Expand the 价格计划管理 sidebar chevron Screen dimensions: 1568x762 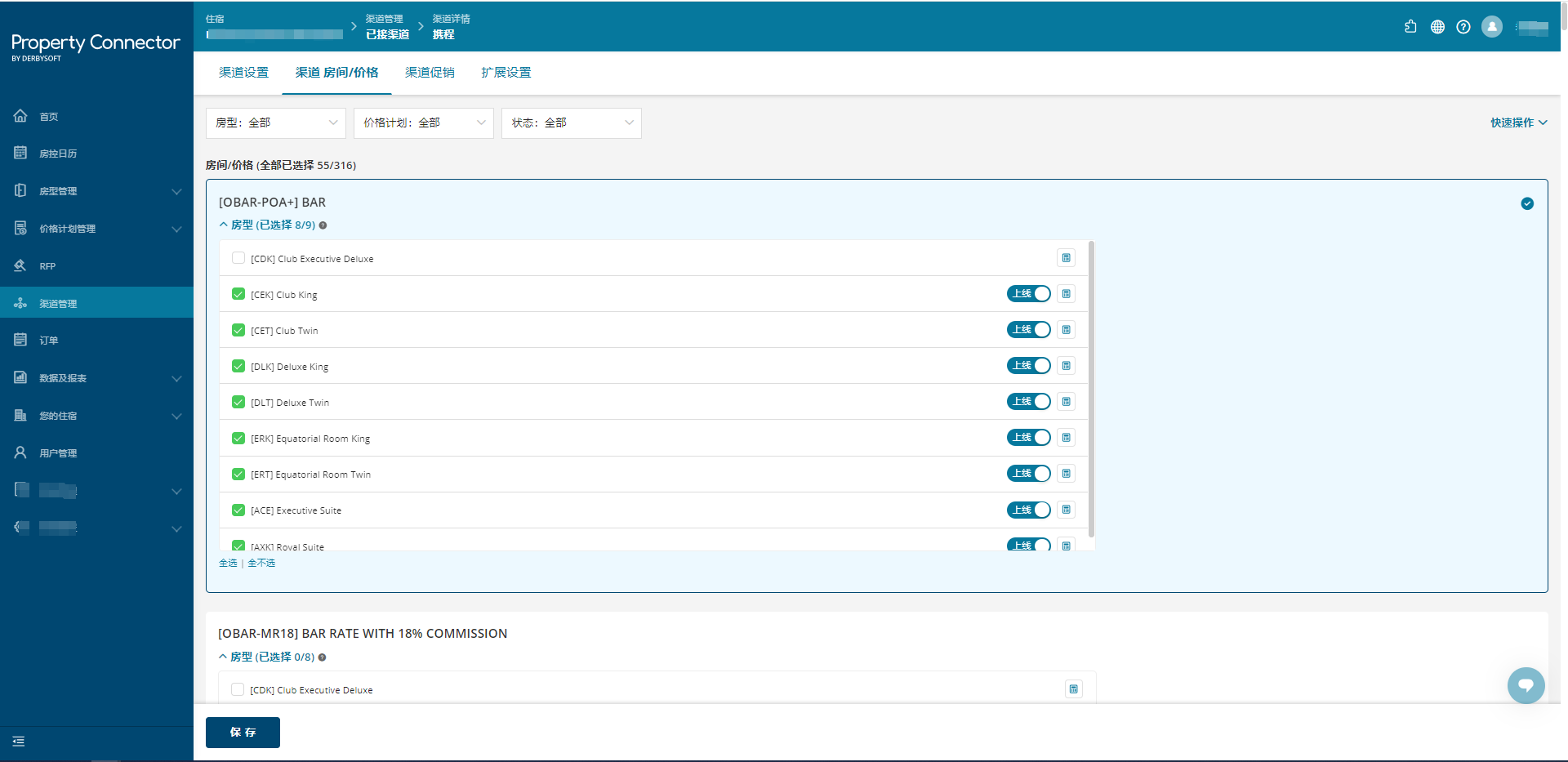coord(176,229)
